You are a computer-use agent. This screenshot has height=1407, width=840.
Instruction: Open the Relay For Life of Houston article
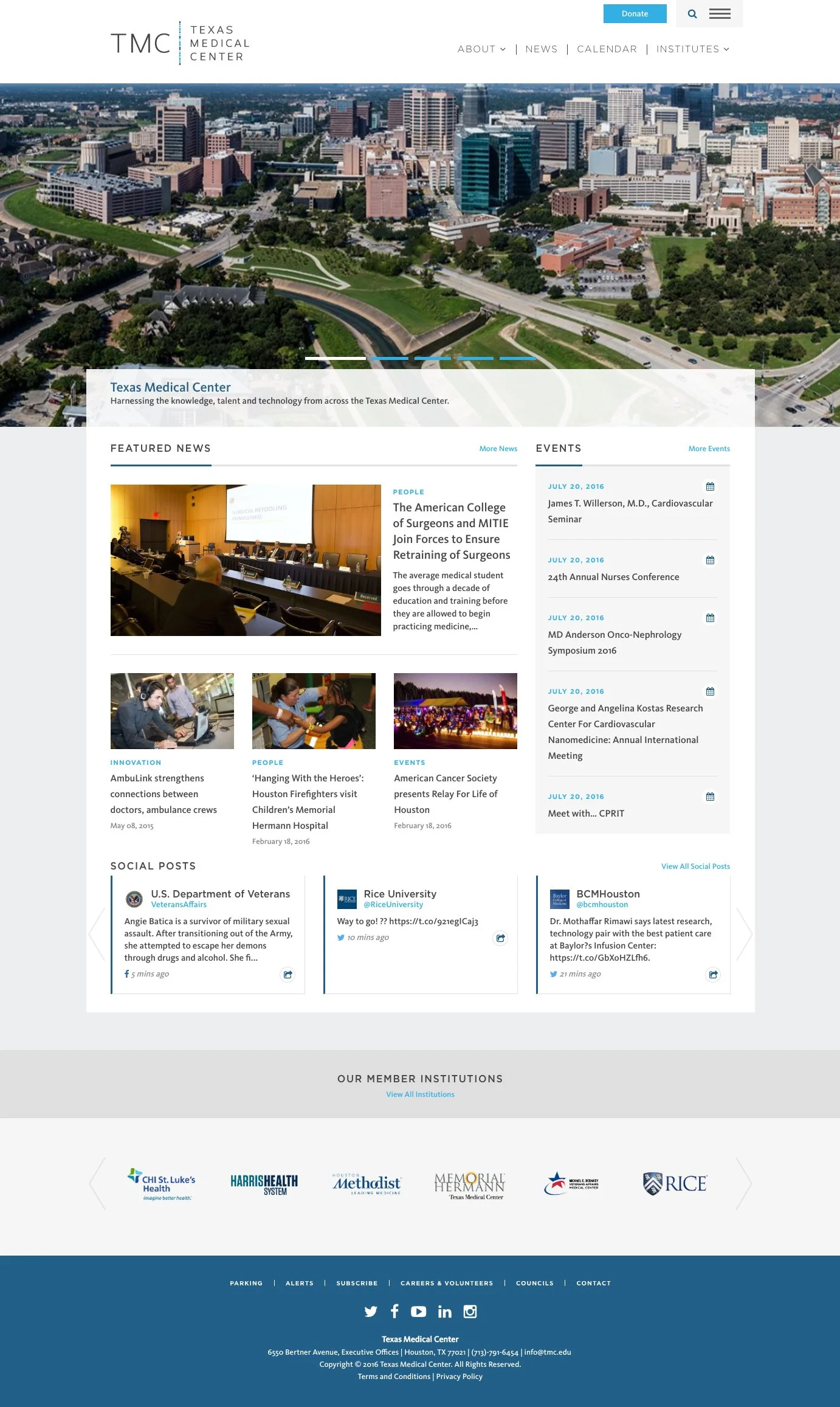(x=446, y=794)
